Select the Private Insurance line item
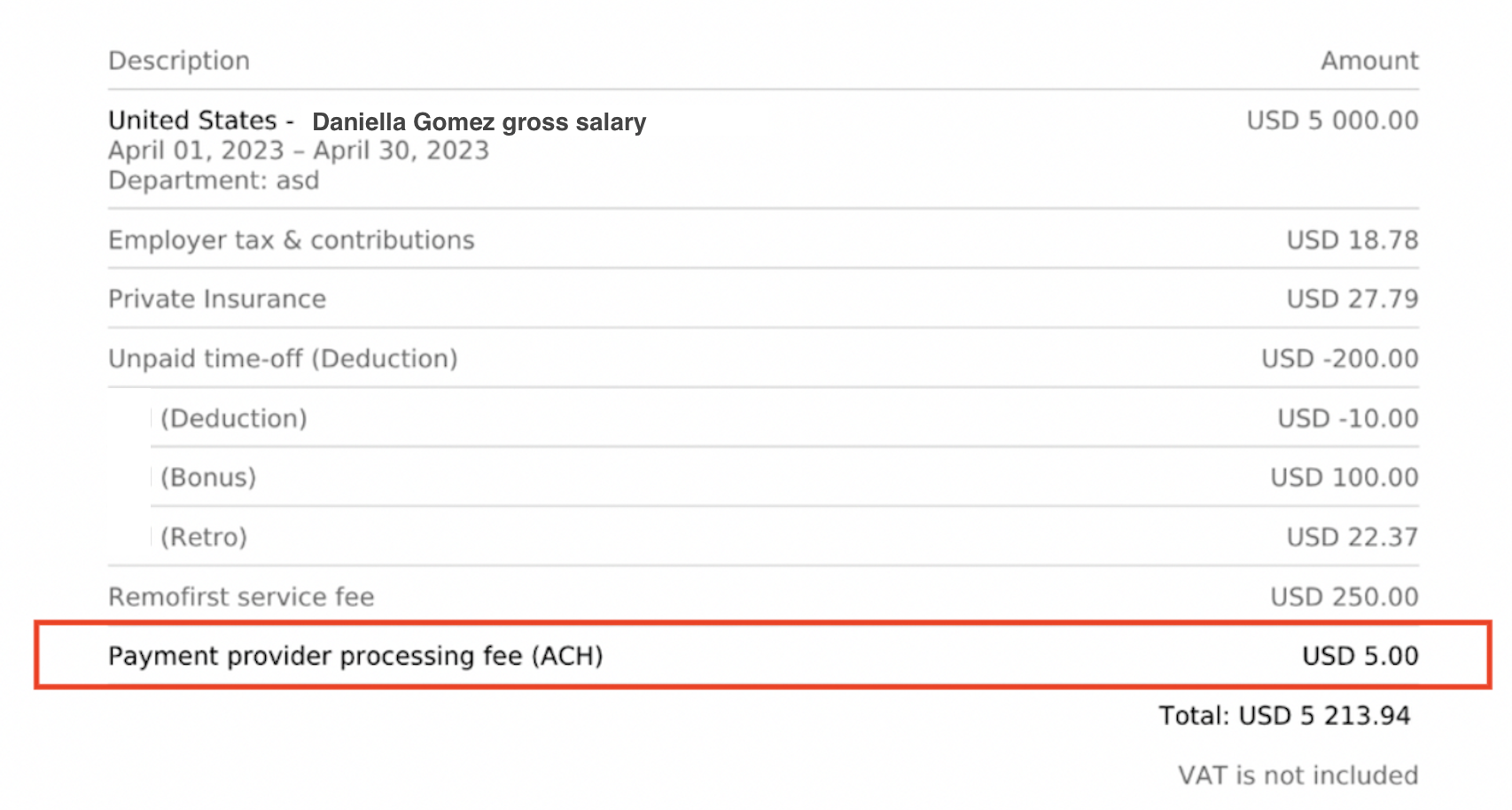 click(x=216, y=300)
